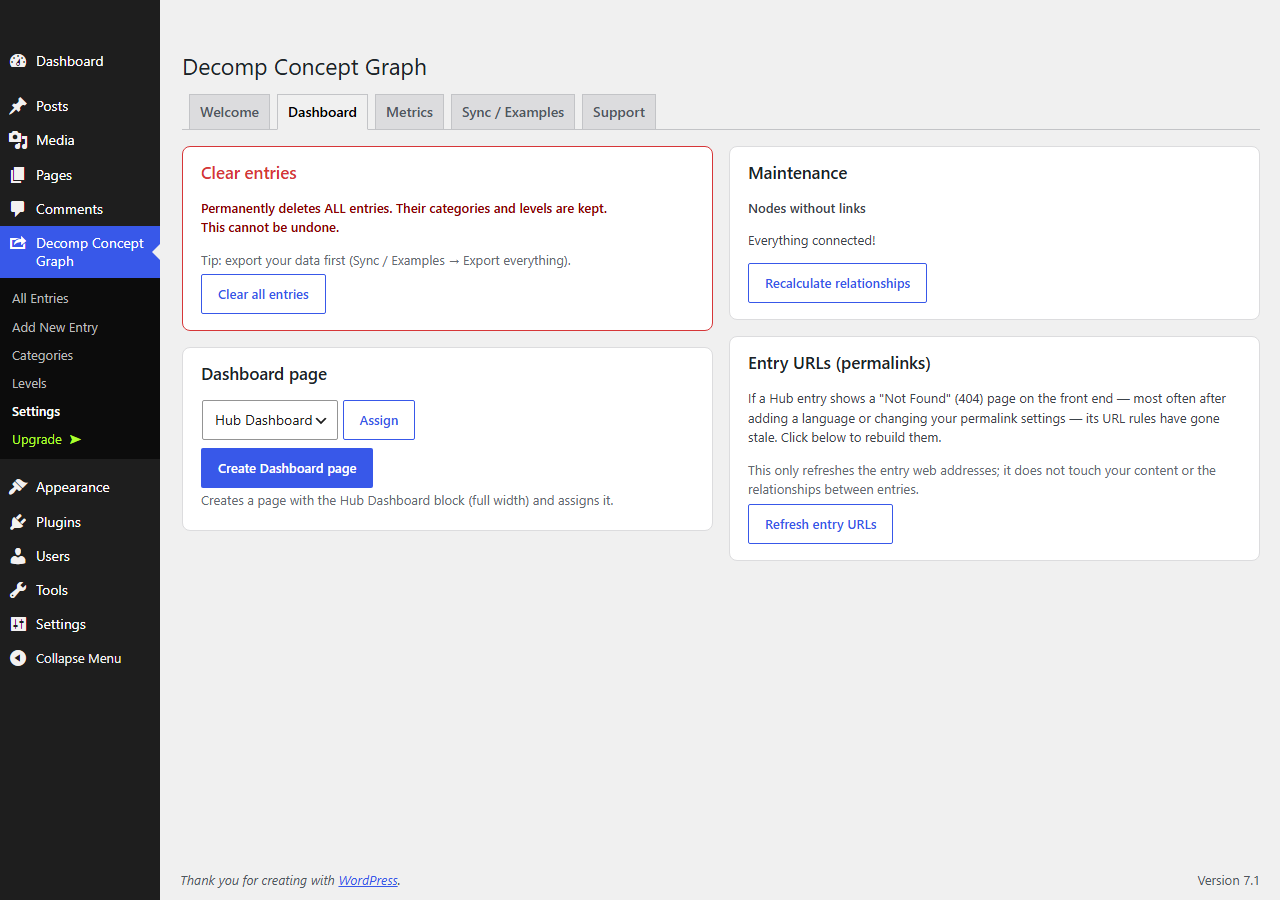
Task: Click the Maintenance heading
Action: (x=797, y=173)
